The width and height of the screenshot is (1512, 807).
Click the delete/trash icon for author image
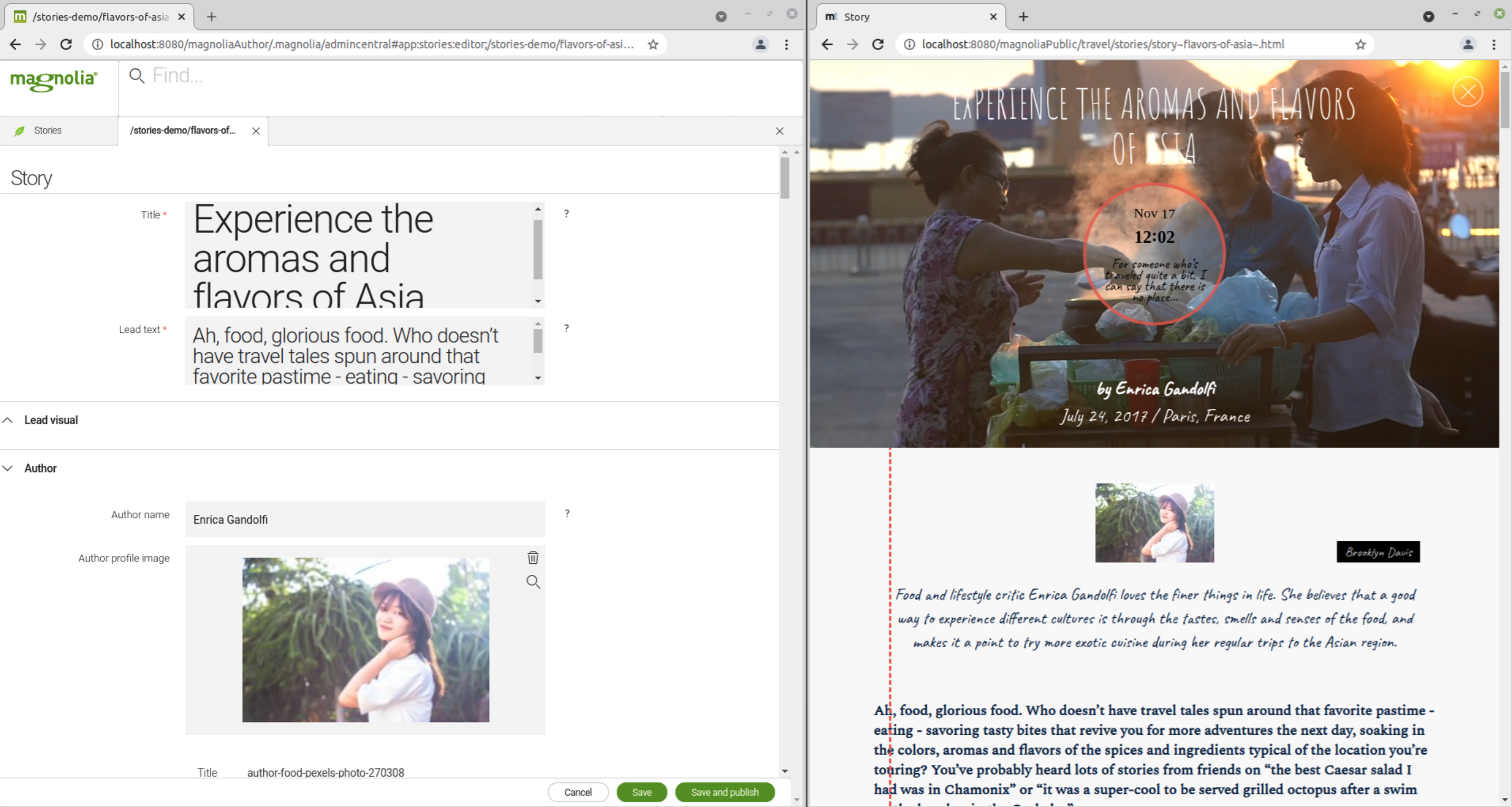pos(532,558)
